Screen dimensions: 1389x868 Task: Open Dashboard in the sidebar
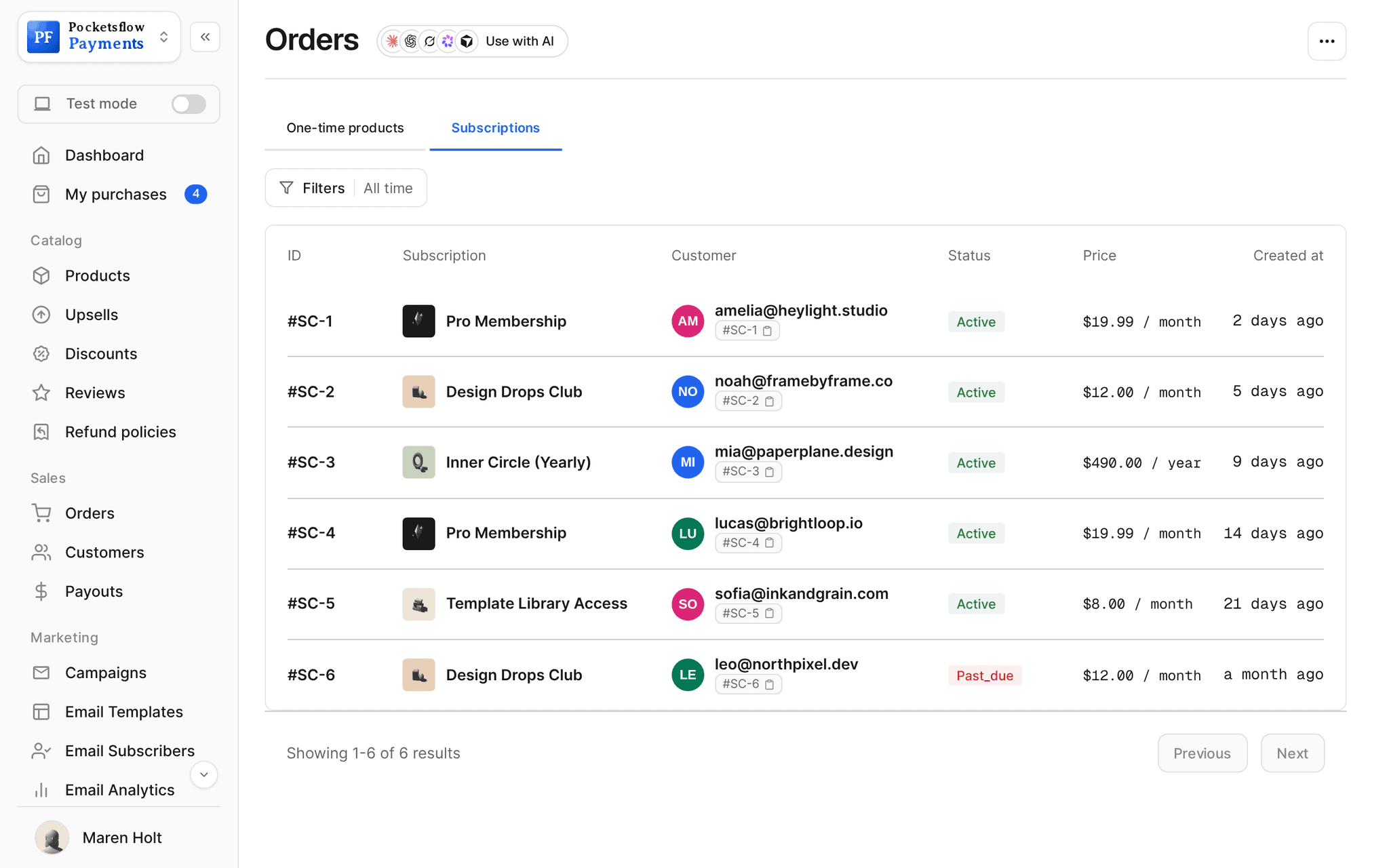coord(104,155)
